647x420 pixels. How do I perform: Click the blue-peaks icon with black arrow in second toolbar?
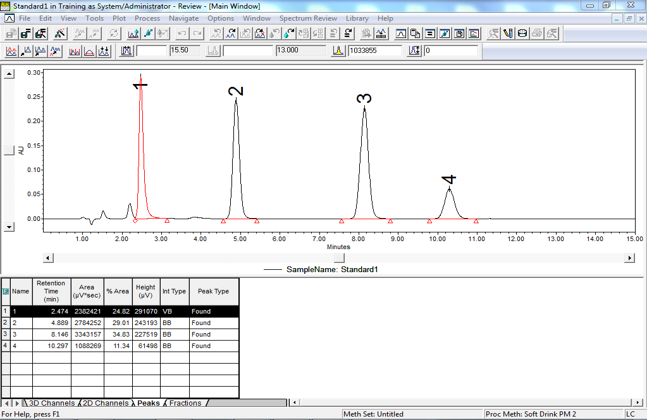[x=26, y=52]
